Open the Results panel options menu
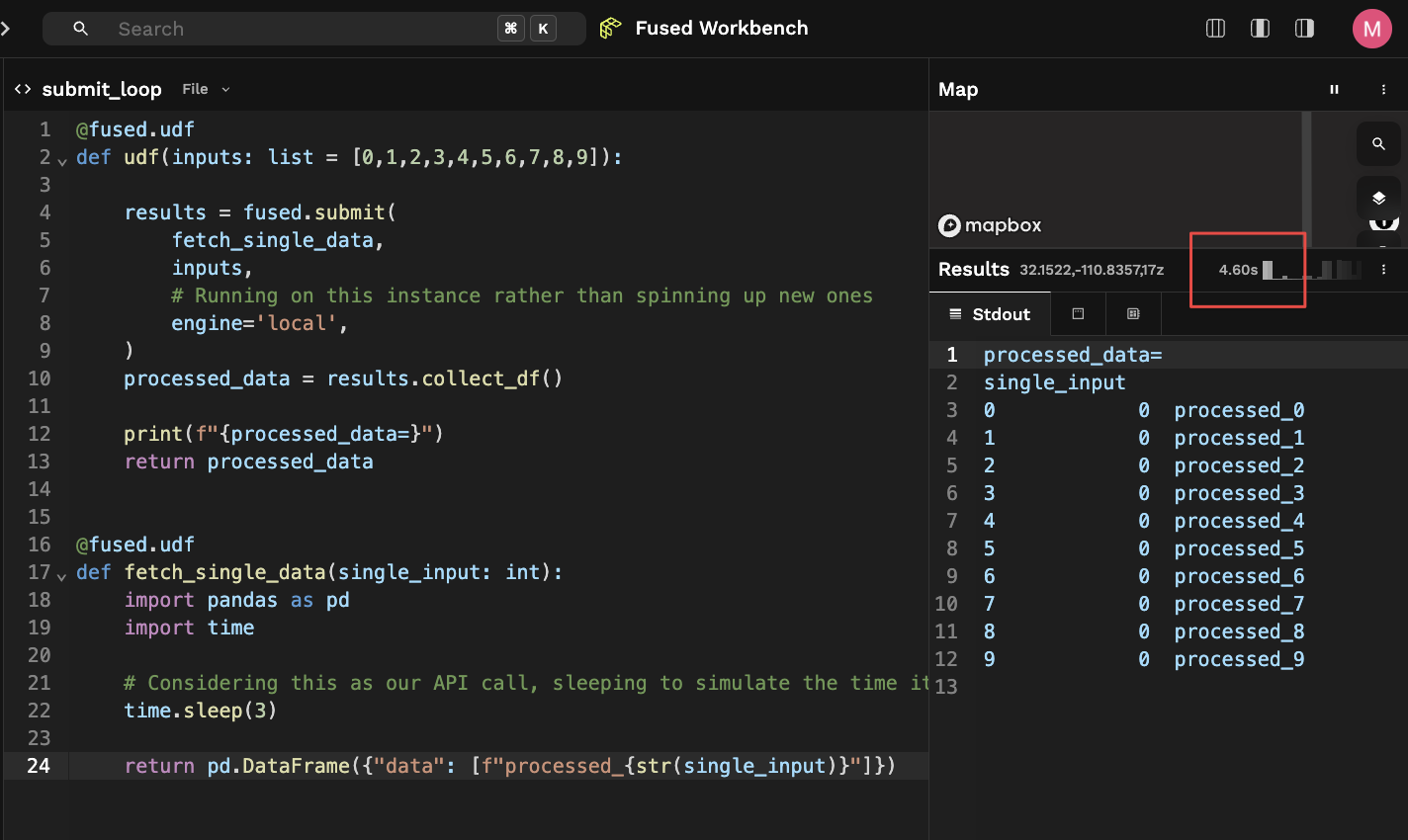1408x840 pixels. [1383, 269]
